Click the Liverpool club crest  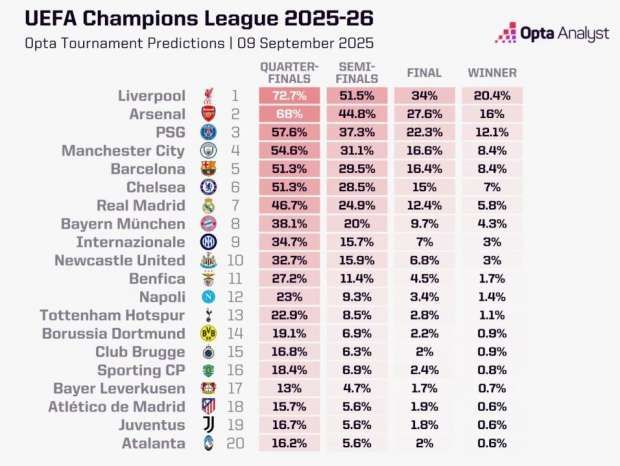pyautogui.click(x=208, y=96)
